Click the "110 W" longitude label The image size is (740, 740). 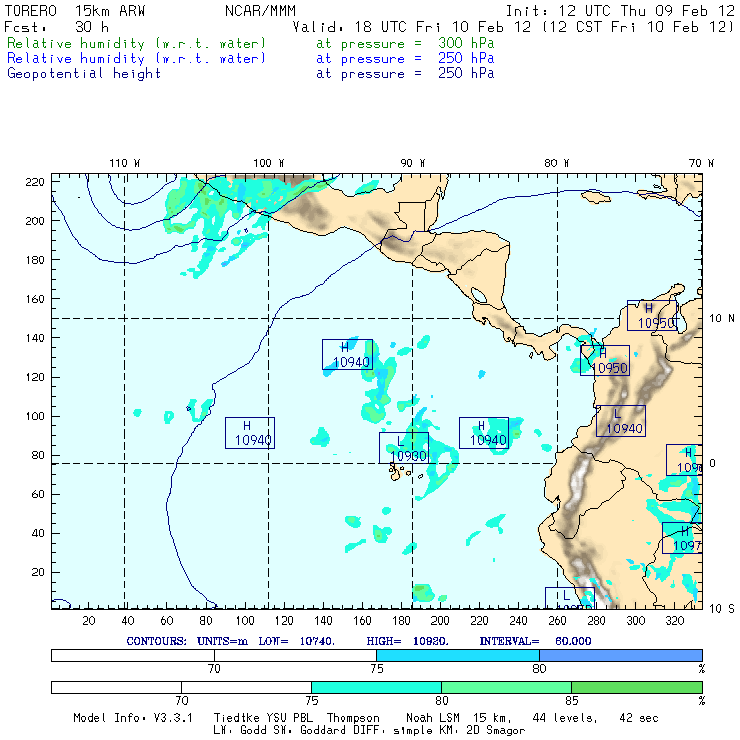[x=125, y=163]
